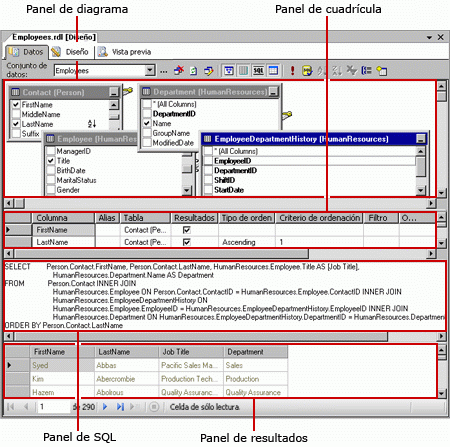The width and height of the screenshot is (450, 447).
Task: Minimize the EmployeeDepartmentHistory table window
Action: pos(421,139)
